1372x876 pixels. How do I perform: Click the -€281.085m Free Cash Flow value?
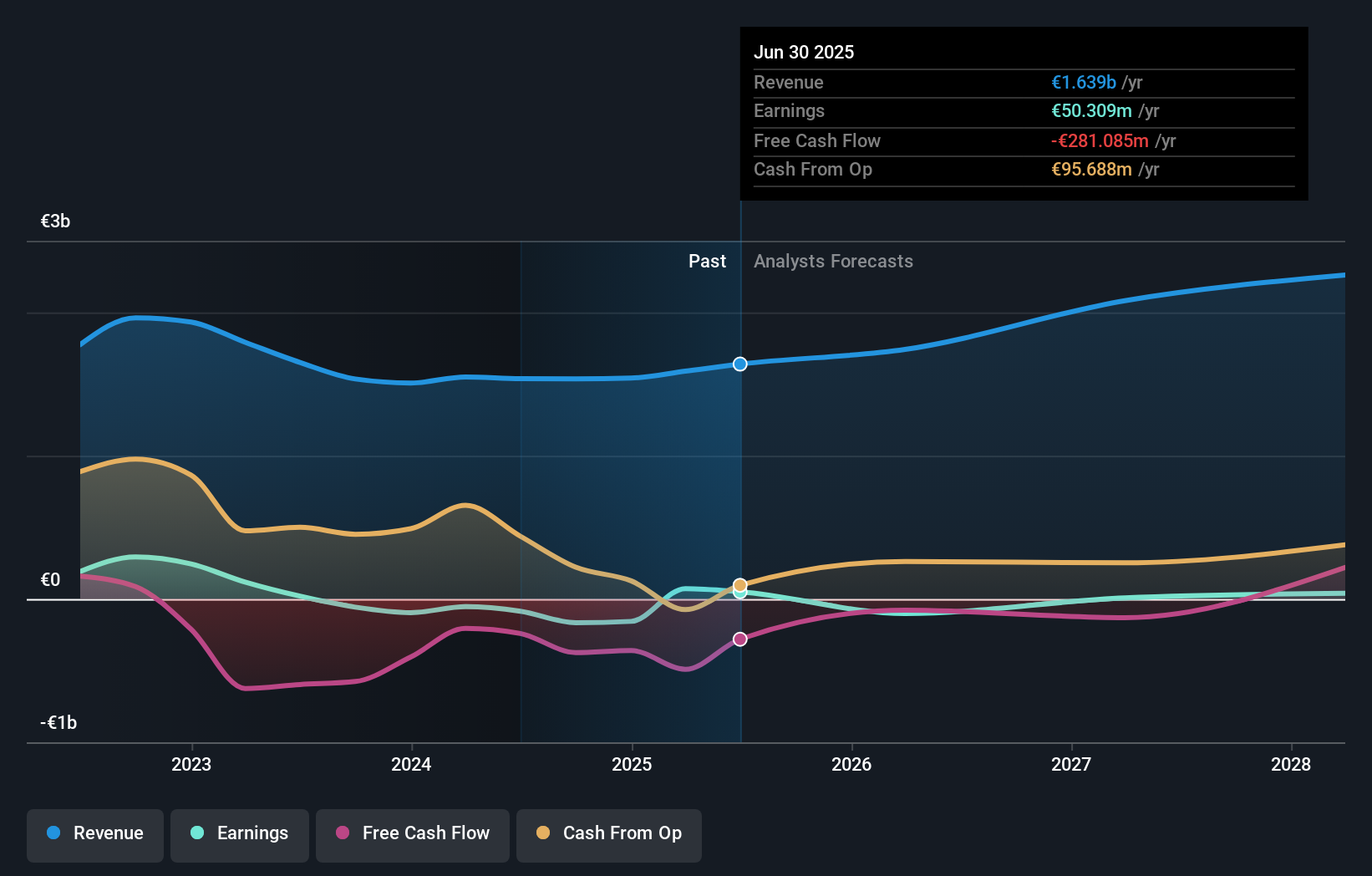(1100, 140)
